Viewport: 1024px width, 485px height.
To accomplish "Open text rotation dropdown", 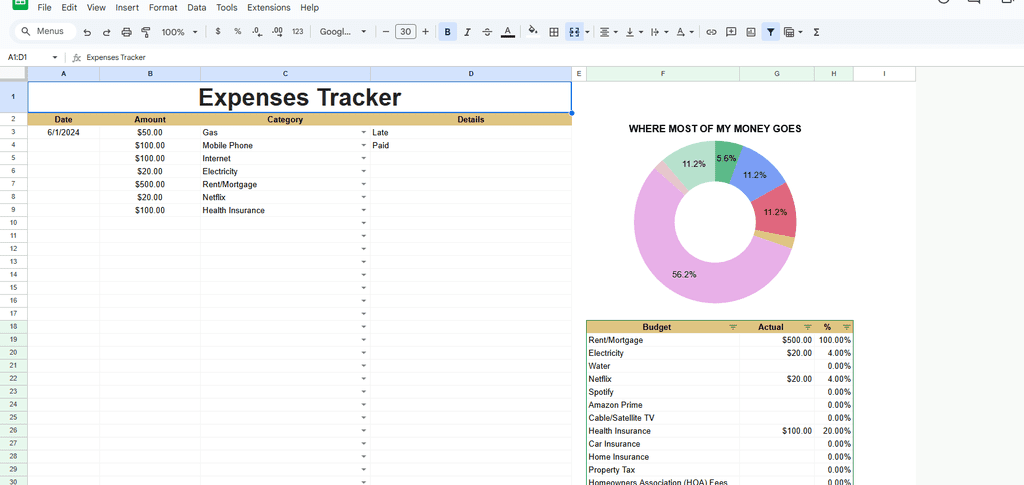I will tap(685, 31).
